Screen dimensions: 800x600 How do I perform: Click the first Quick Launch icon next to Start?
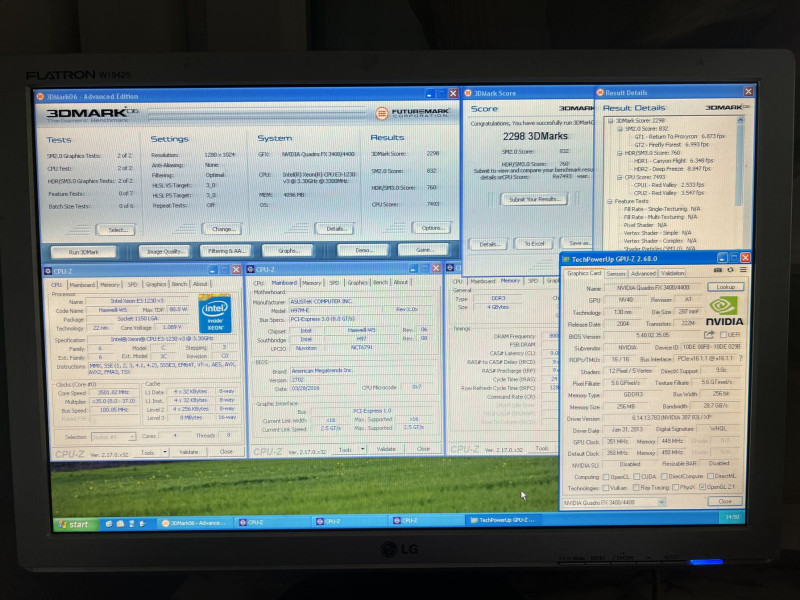(109, 523)
